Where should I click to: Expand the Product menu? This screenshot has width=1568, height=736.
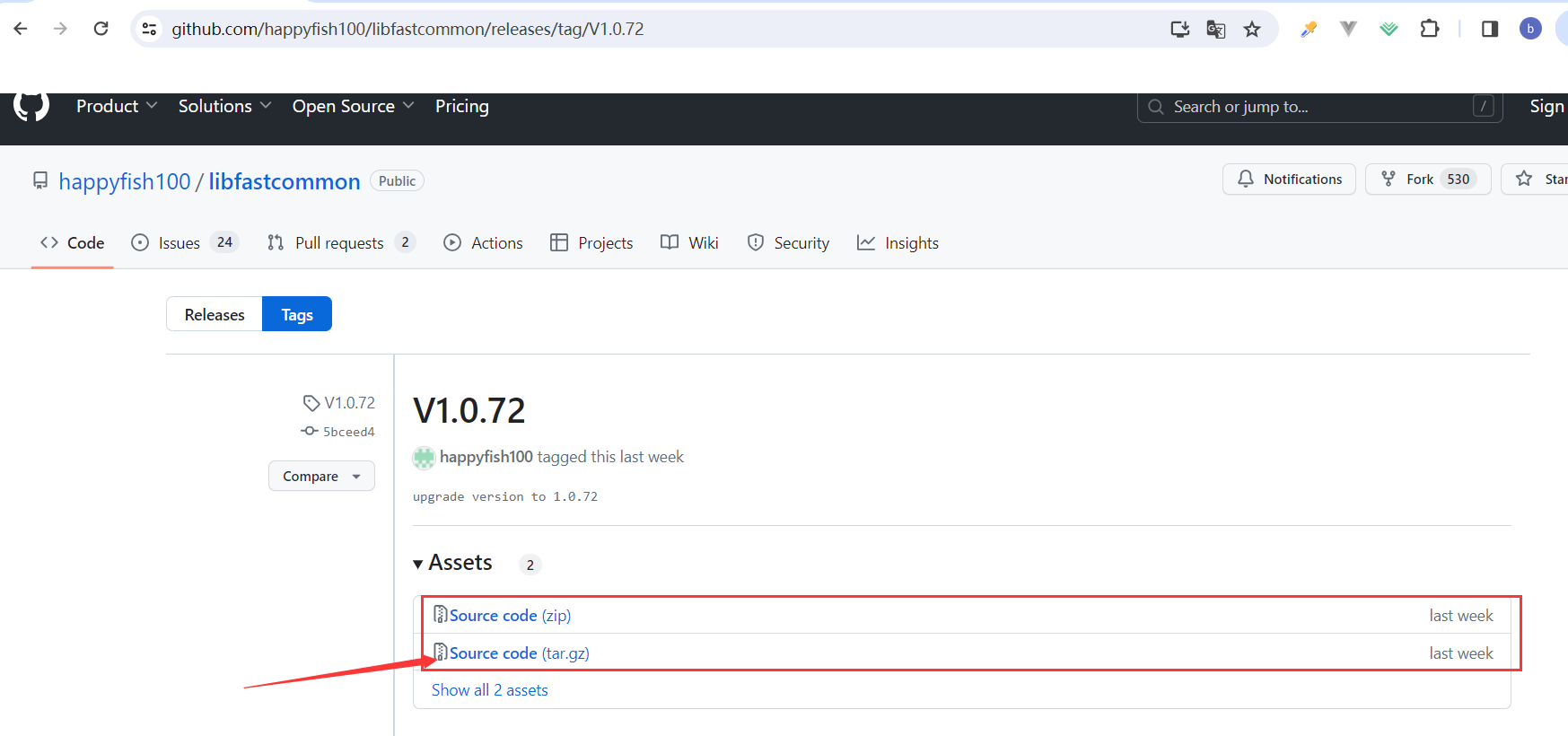tap(117, 106)
